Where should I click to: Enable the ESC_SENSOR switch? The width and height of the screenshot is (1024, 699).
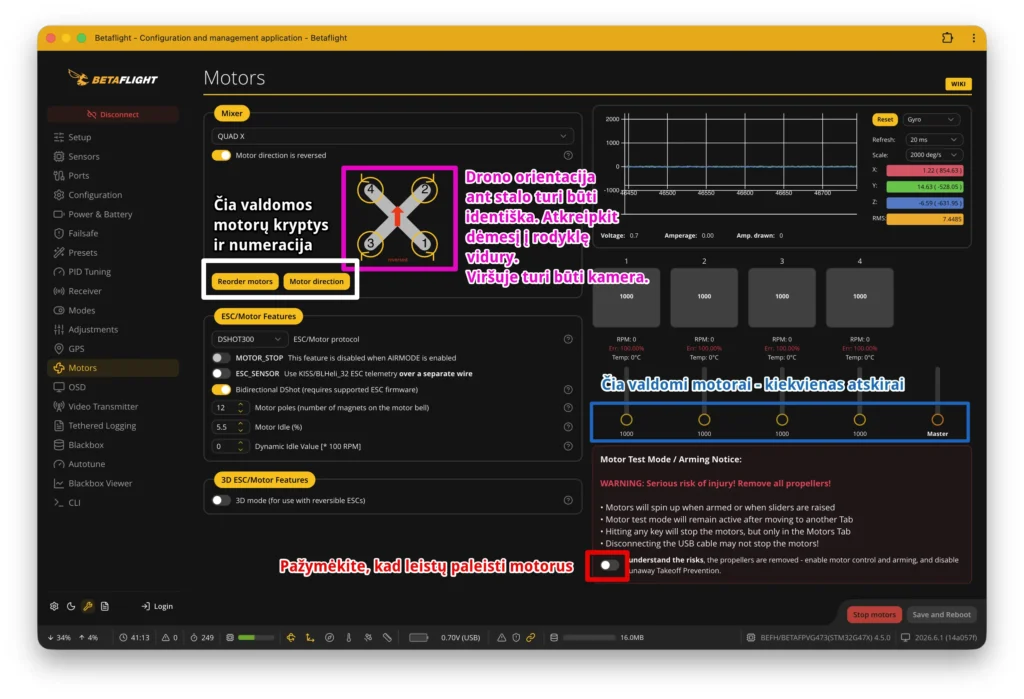pyautogui.click(x=221, y=374)
